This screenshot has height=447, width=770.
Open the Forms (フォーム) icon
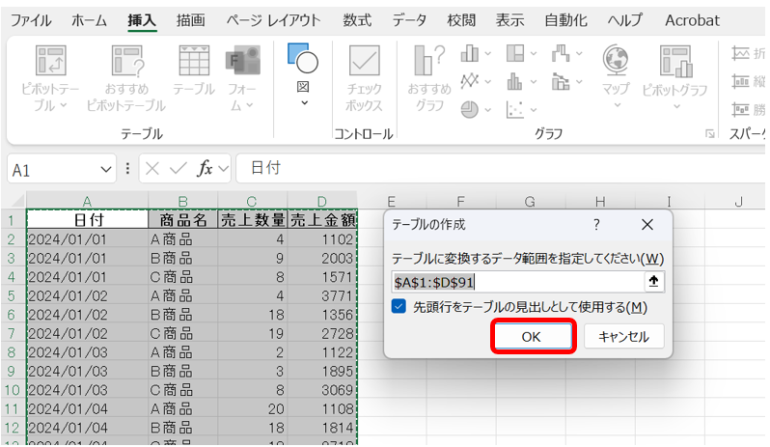coord(243,61)
